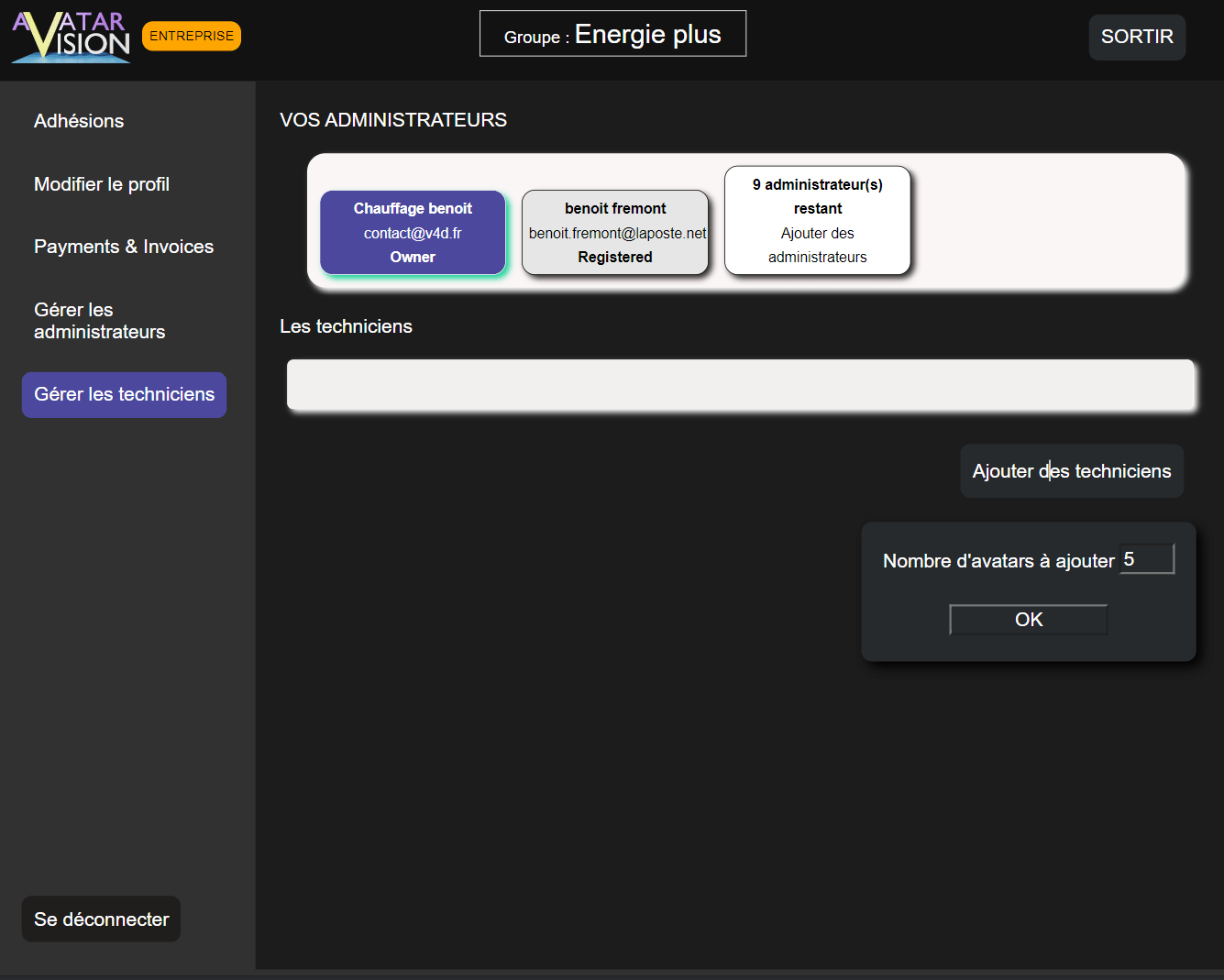Select the orange ENTREPRISE badge
Image resolution: width=1224 pixels, height=980 pixels.
coord(192,36)
